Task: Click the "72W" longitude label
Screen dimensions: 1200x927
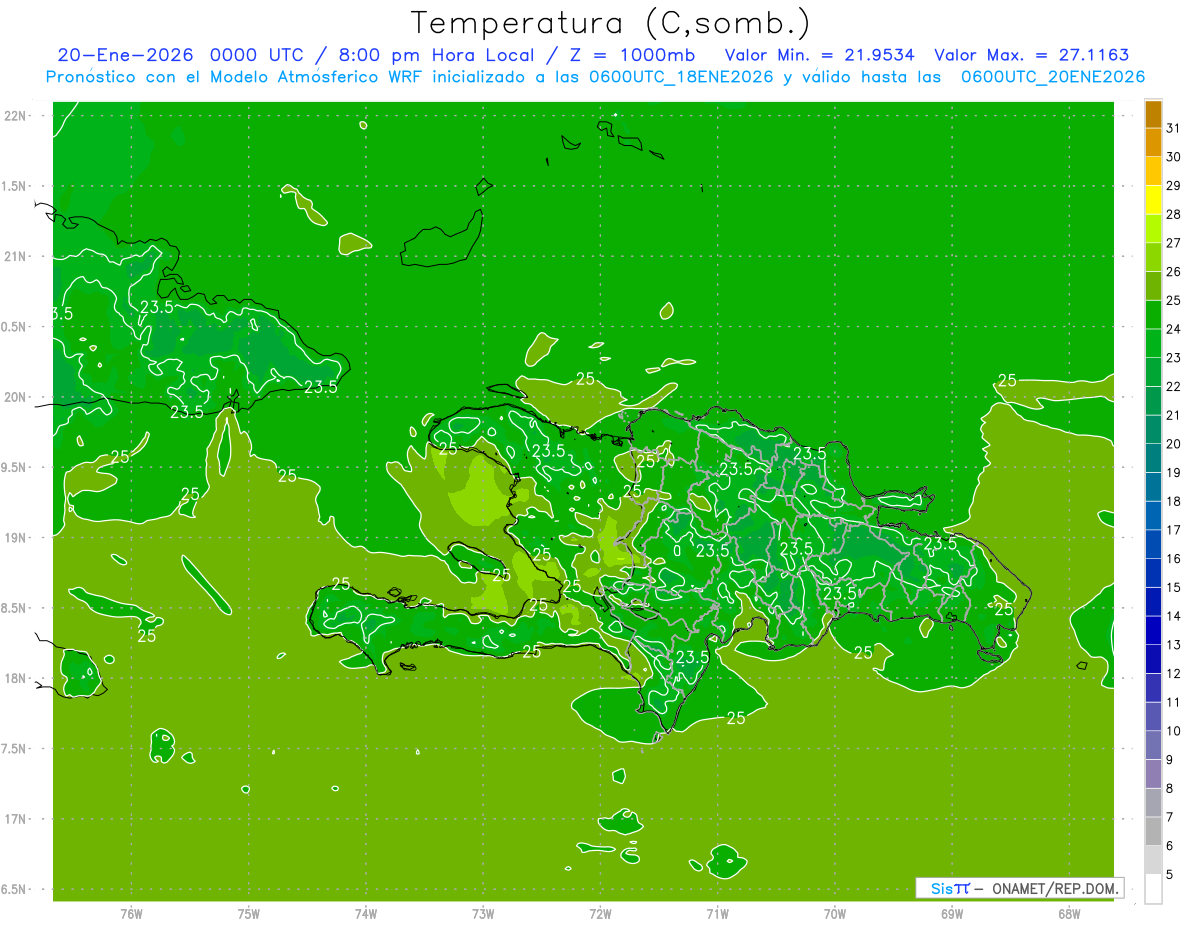Action: [601, 914]
